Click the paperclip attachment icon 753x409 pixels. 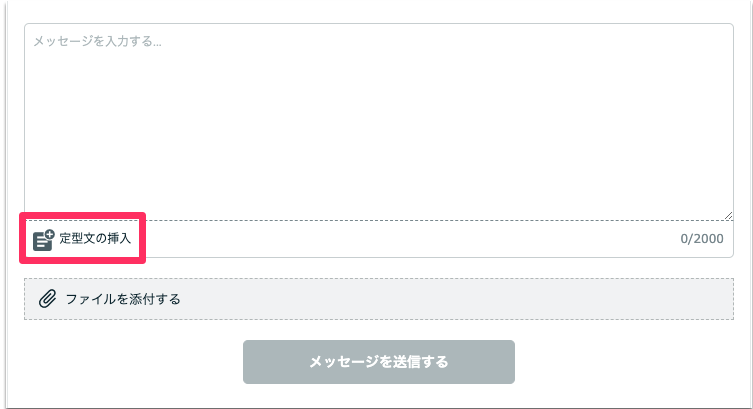point(47,299)
